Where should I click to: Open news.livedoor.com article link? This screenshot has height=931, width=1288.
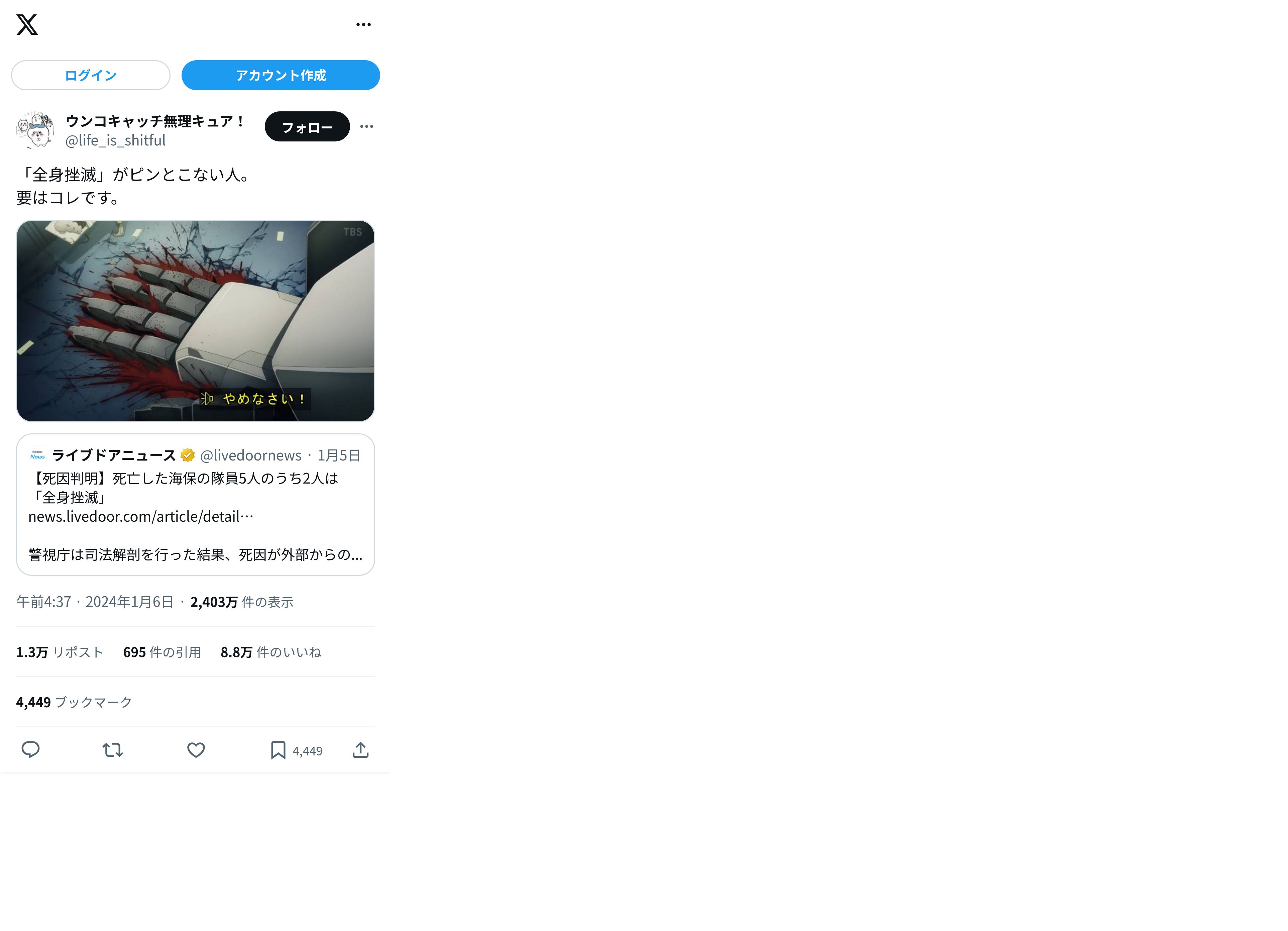141,516
